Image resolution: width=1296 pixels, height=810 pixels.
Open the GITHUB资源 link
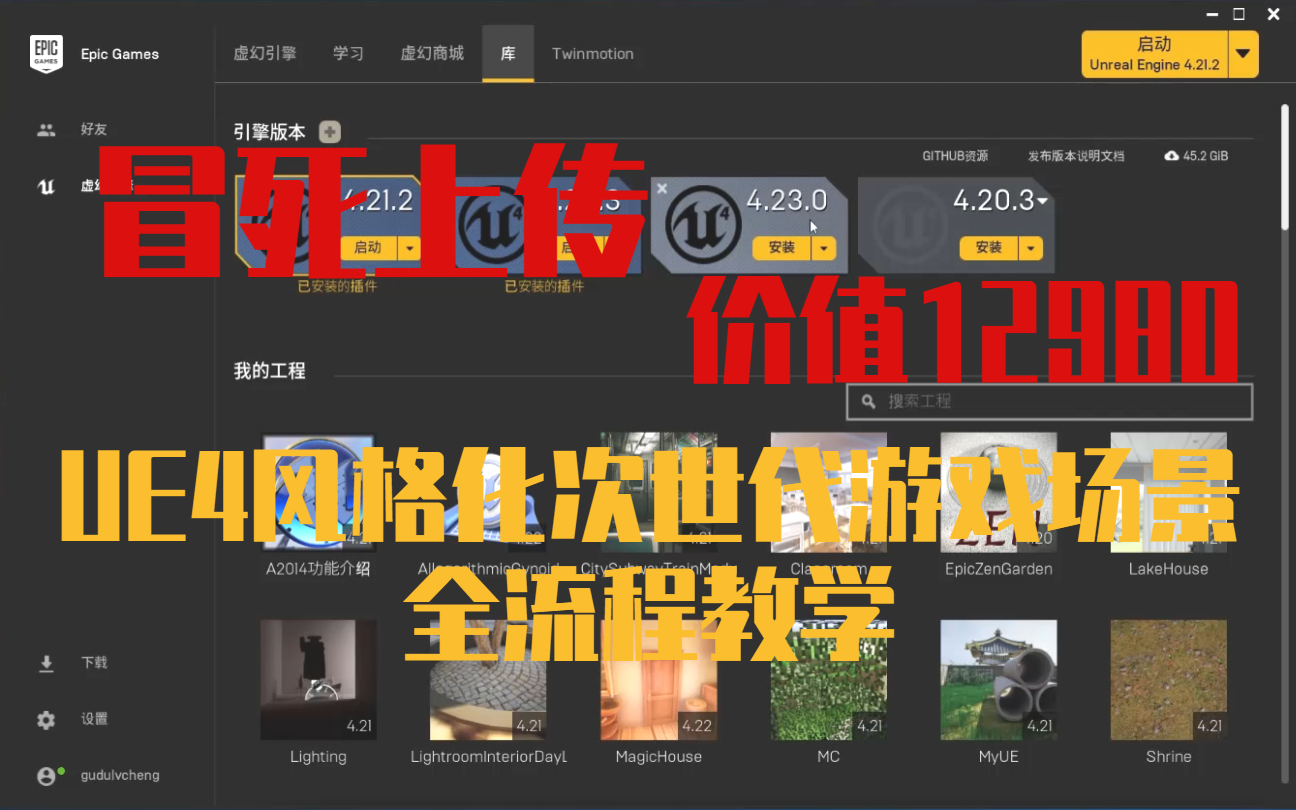pos(955,156)
